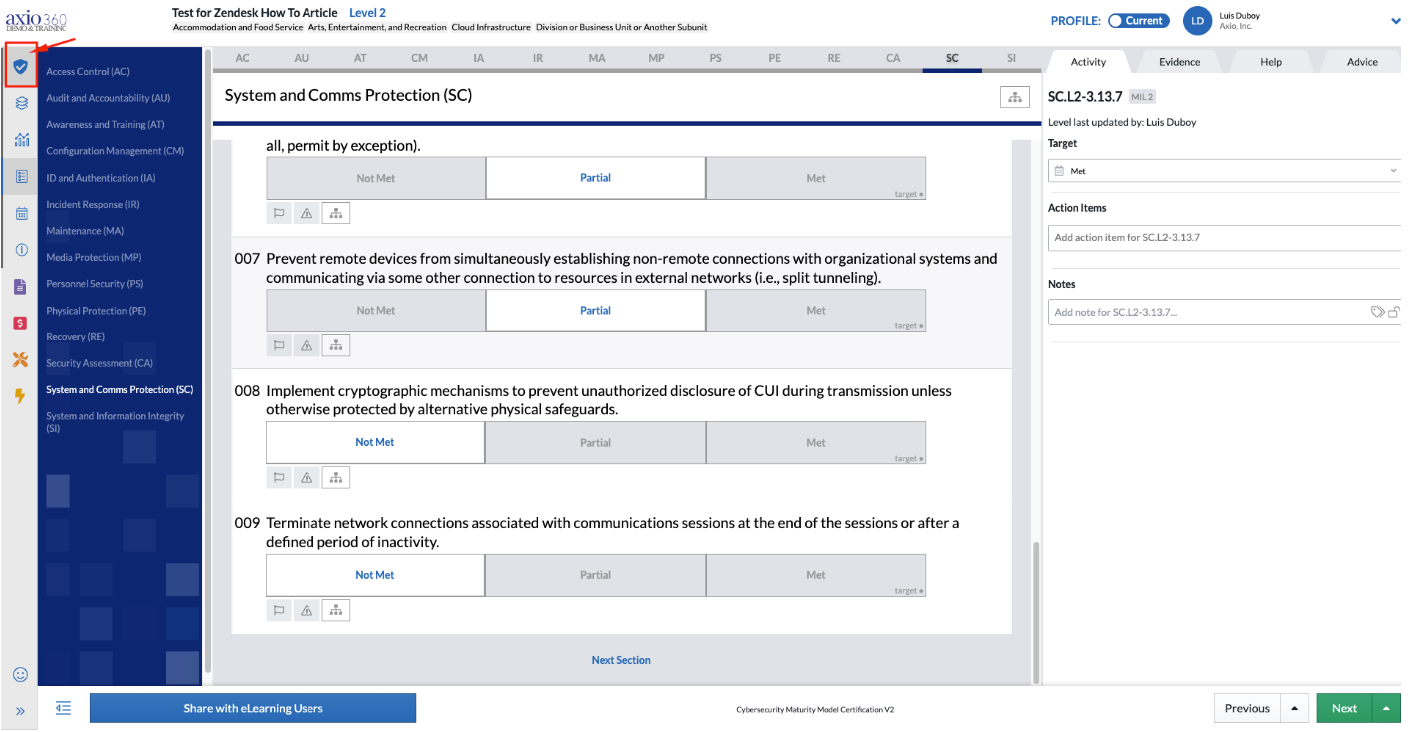Viewport: 1414px width, 732px height.
Task: Open the chart analytics icon in the left rail
Action: tap(21, 140)
